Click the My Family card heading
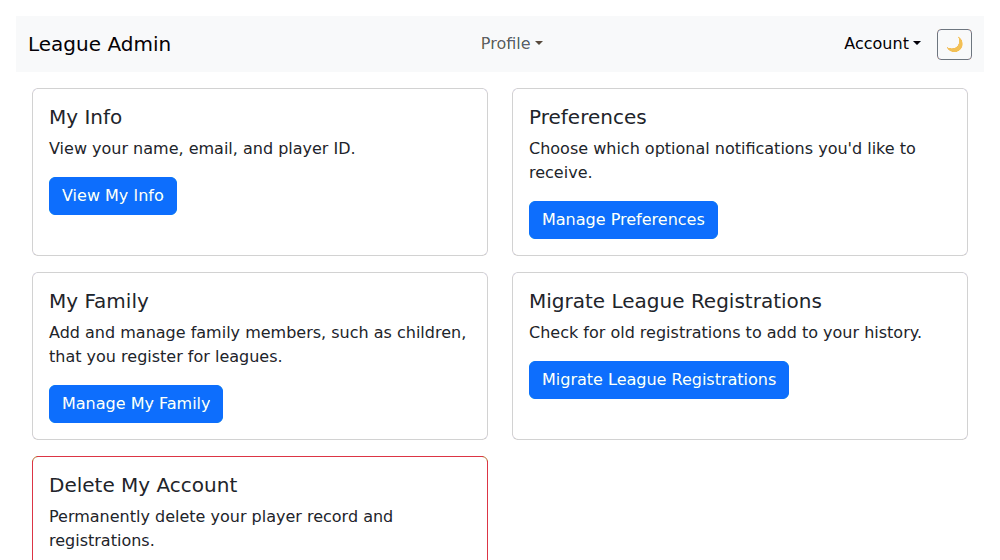Image resolution: width=1000 pixels, height=560 pixels. pos(99,301)
